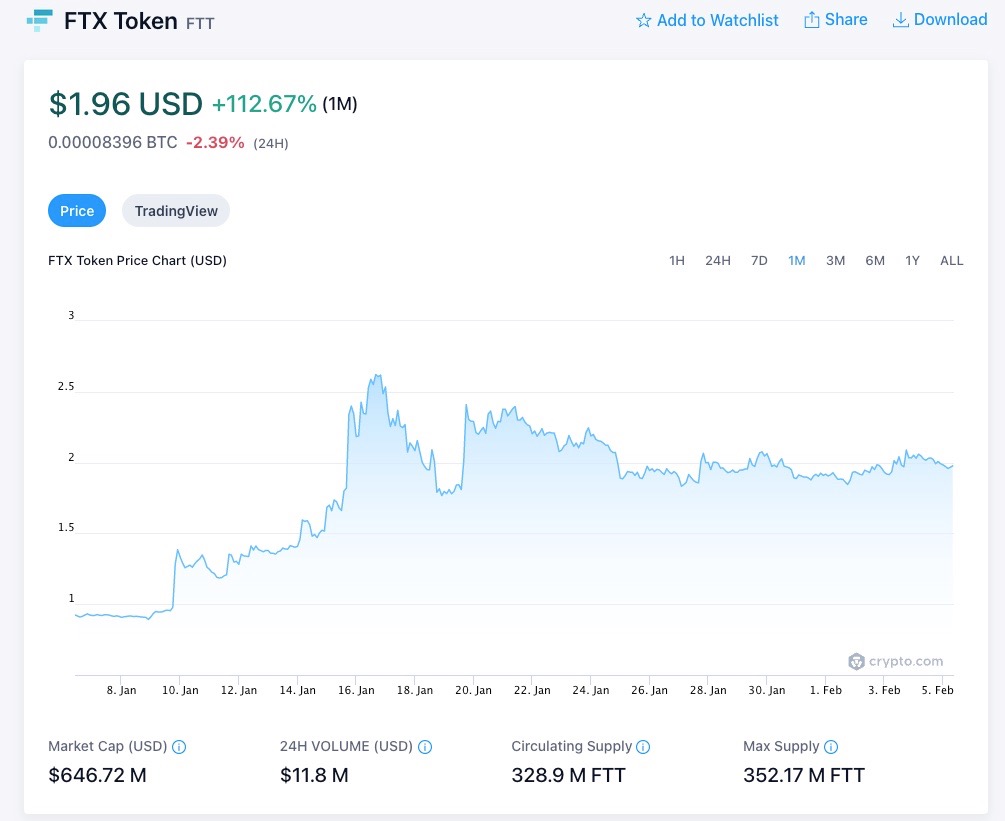The image size is (1005, 821).
Task: Open Circulating Supply info icon
Action: 643,747
